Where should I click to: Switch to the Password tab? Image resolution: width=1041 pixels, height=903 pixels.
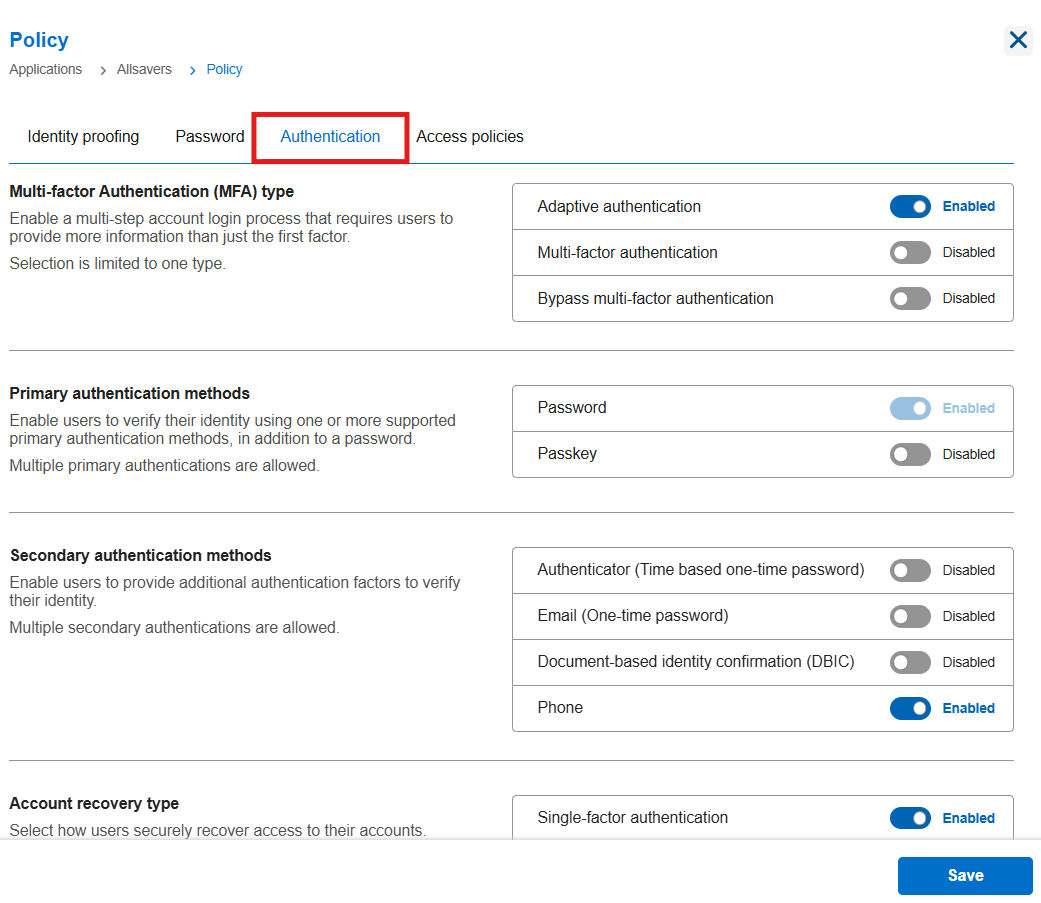[210, 137]
